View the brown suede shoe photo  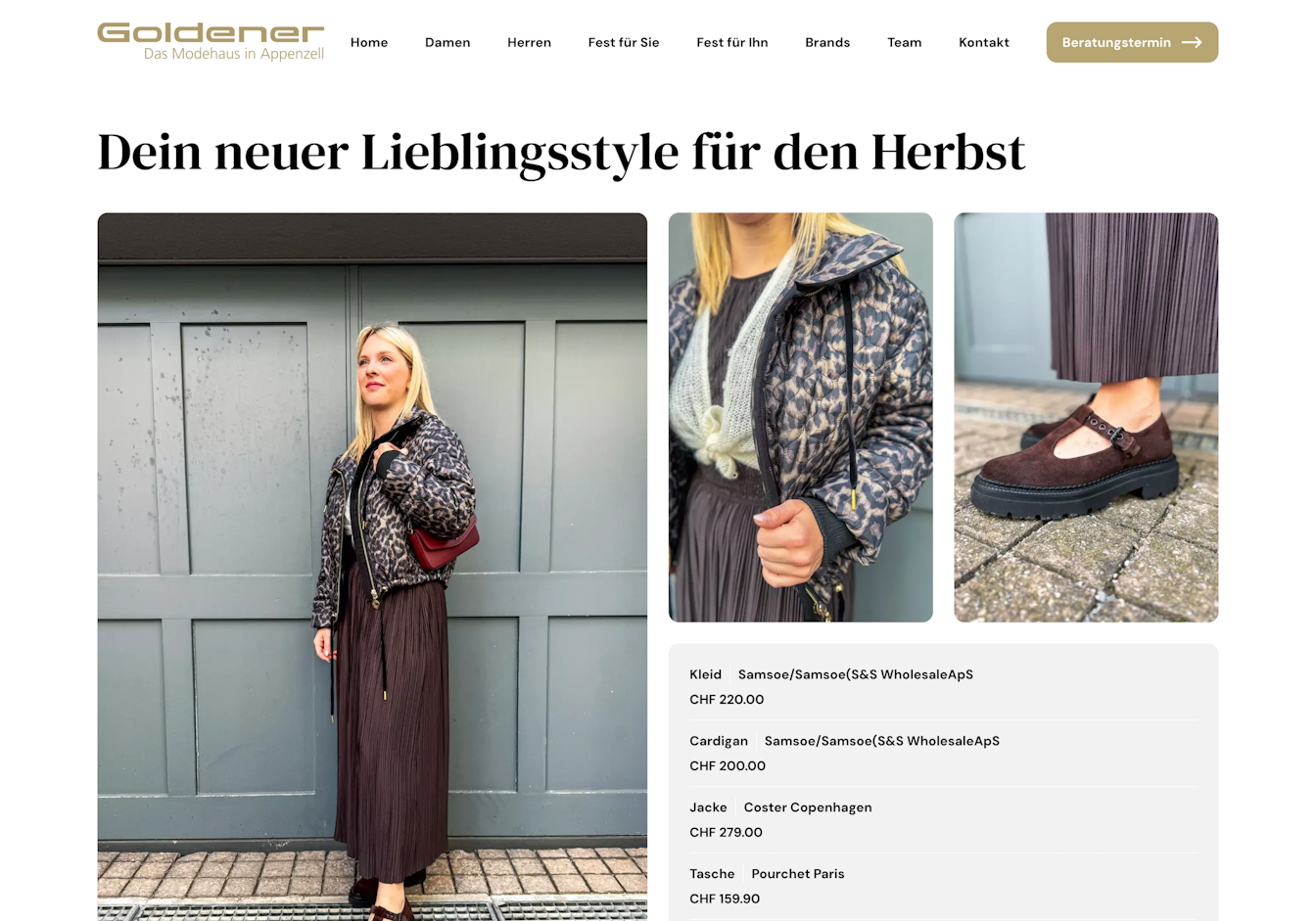[x=1086, y=417]
